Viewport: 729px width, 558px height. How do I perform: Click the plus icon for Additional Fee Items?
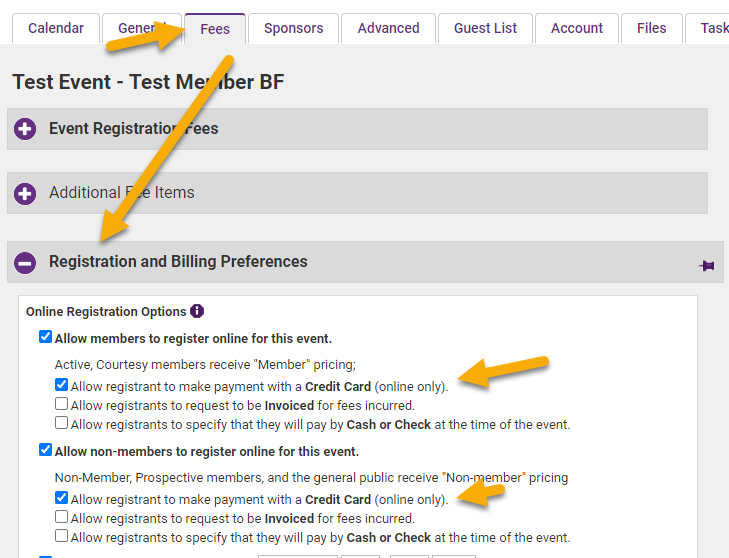25,193
